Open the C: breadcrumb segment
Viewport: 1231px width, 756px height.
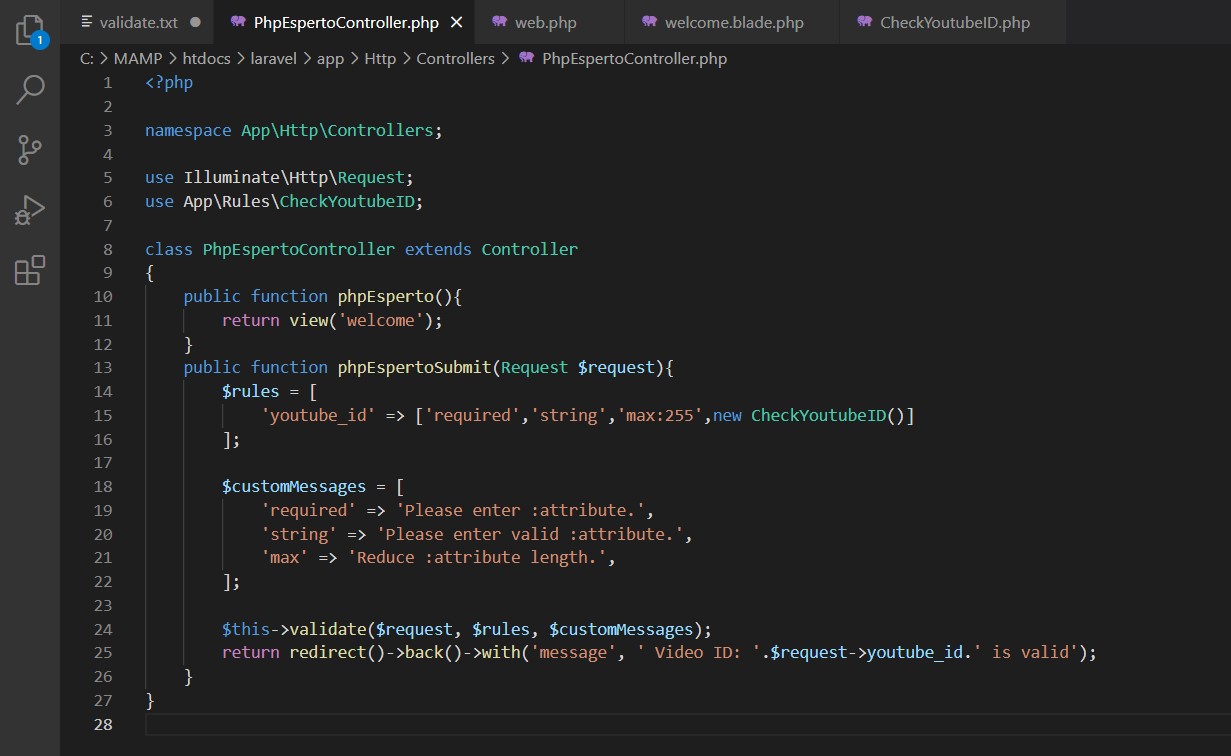click(x=87, y=58)
